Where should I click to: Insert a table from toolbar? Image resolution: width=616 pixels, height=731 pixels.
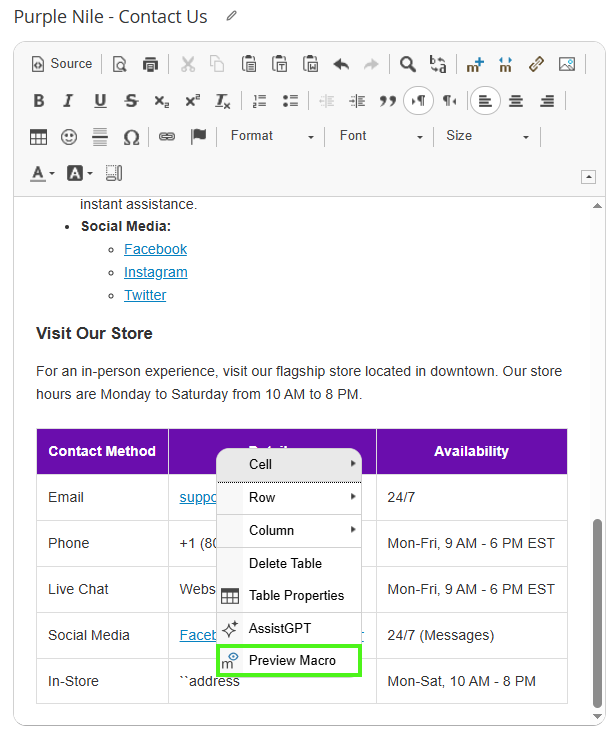coord(38,137)
